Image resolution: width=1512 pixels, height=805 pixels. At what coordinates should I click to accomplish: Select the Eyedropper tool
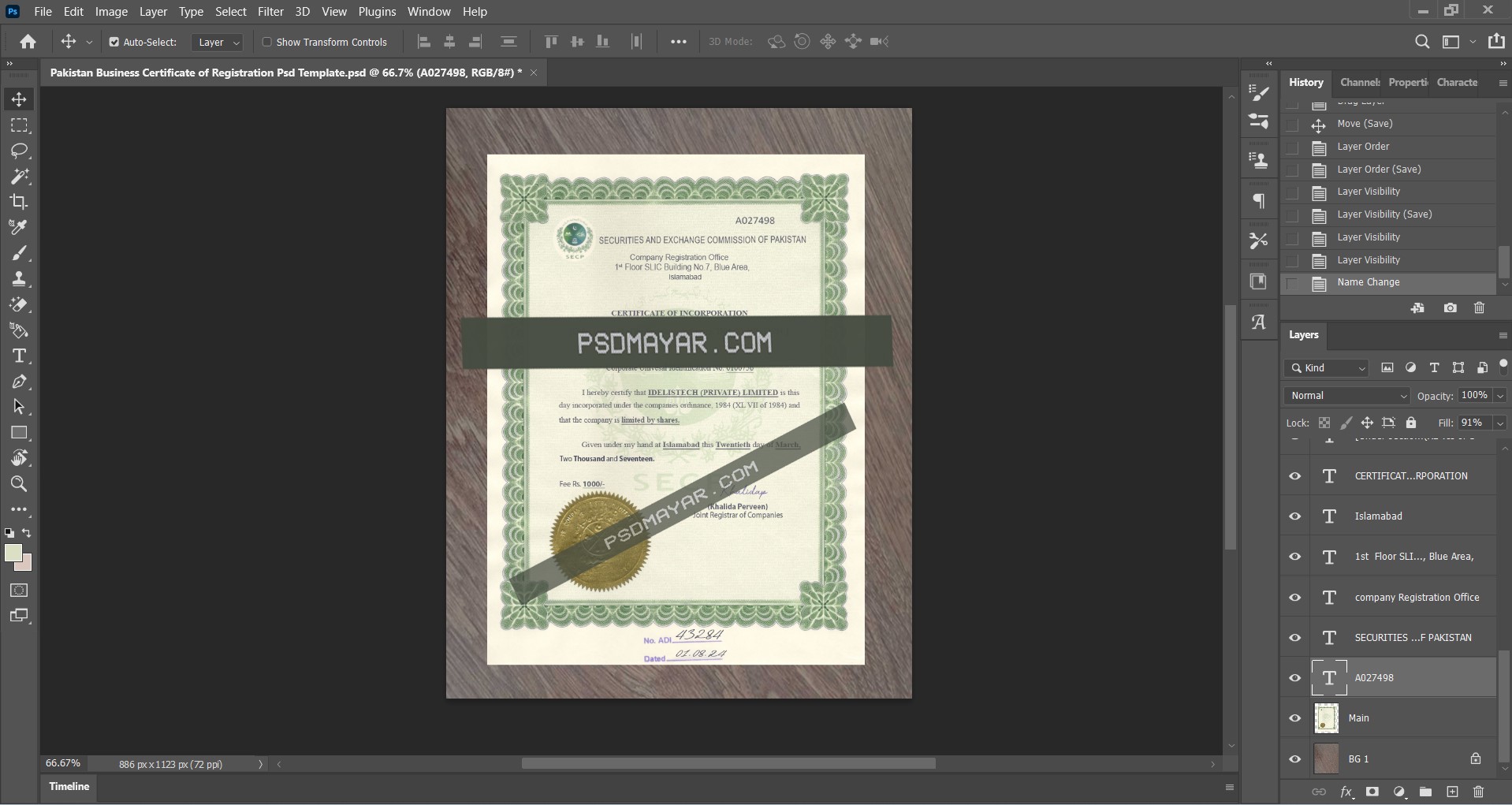click(x=19, y=227)
